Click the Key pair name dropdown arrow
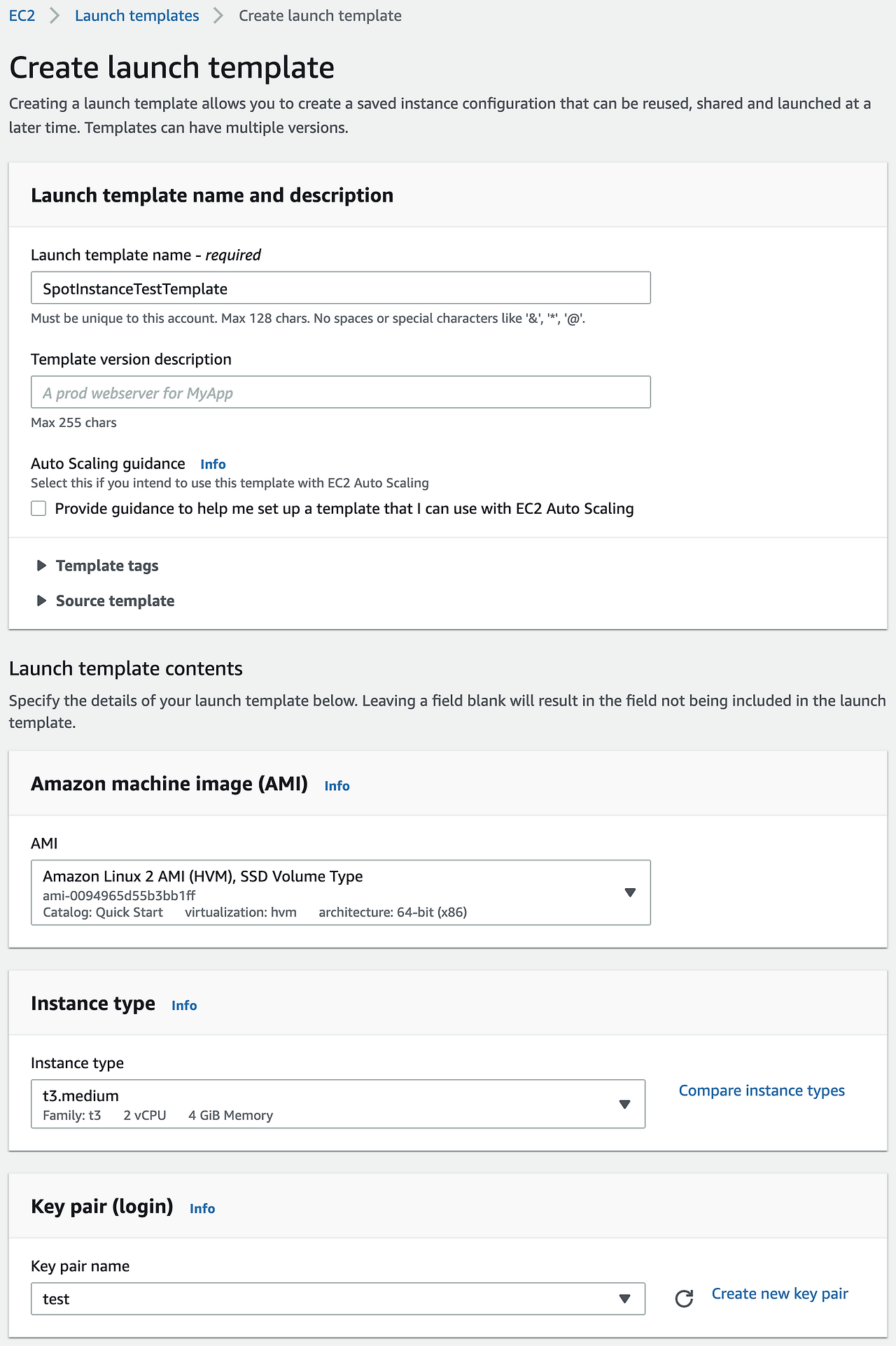 coord(625,1298)
